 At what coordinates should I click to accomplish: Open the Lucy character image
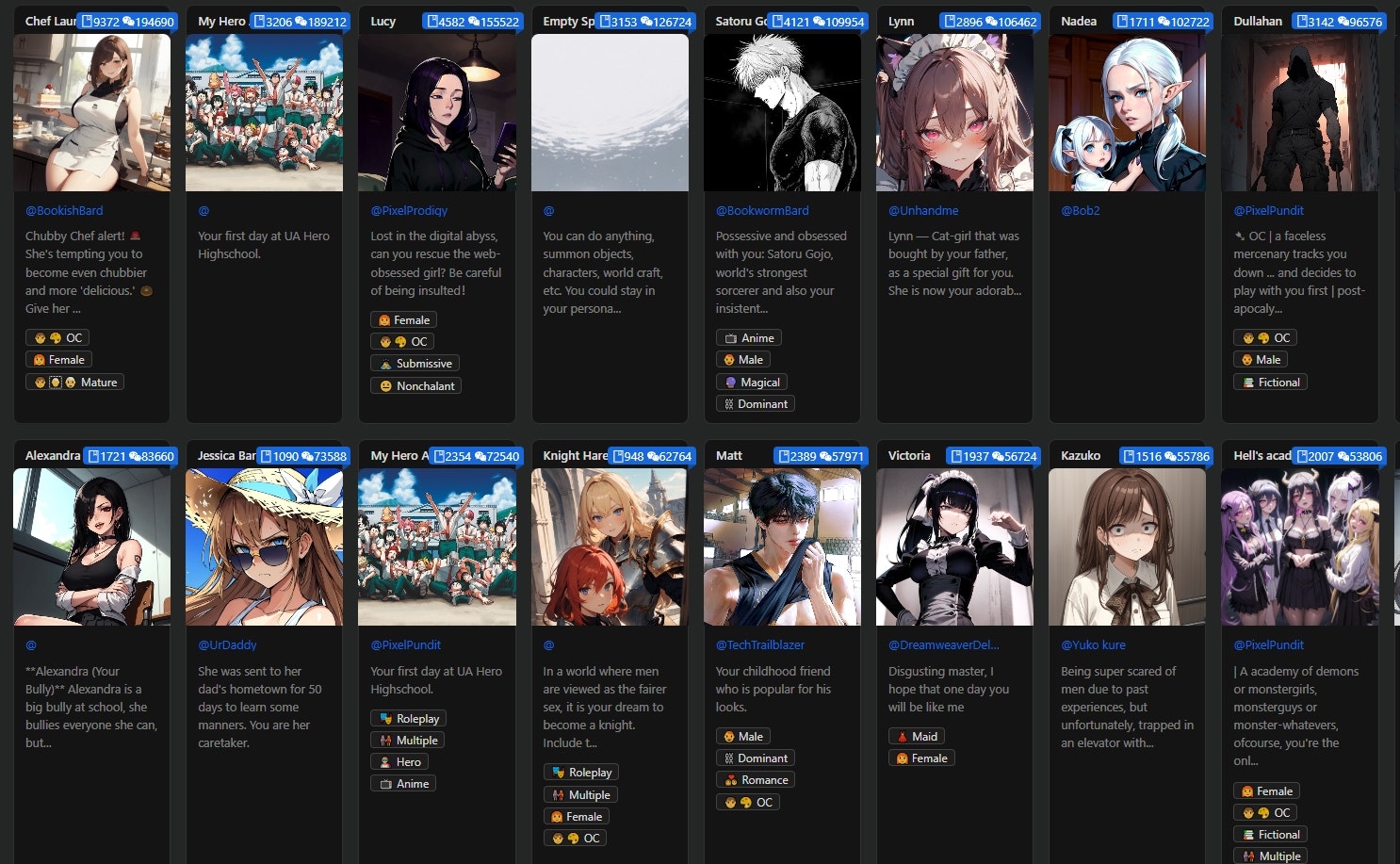click(x=437, y=113)
